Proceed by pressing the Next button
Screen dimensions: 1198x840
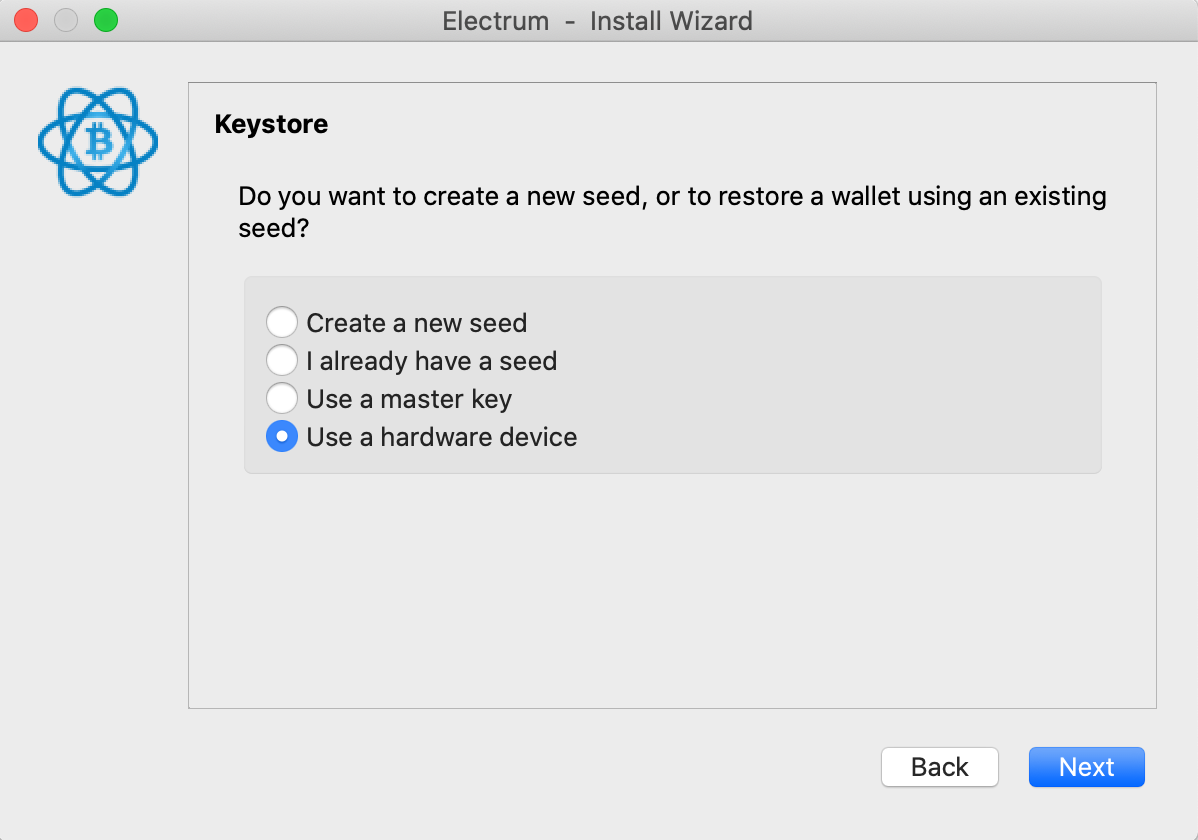click(1086, 767)
